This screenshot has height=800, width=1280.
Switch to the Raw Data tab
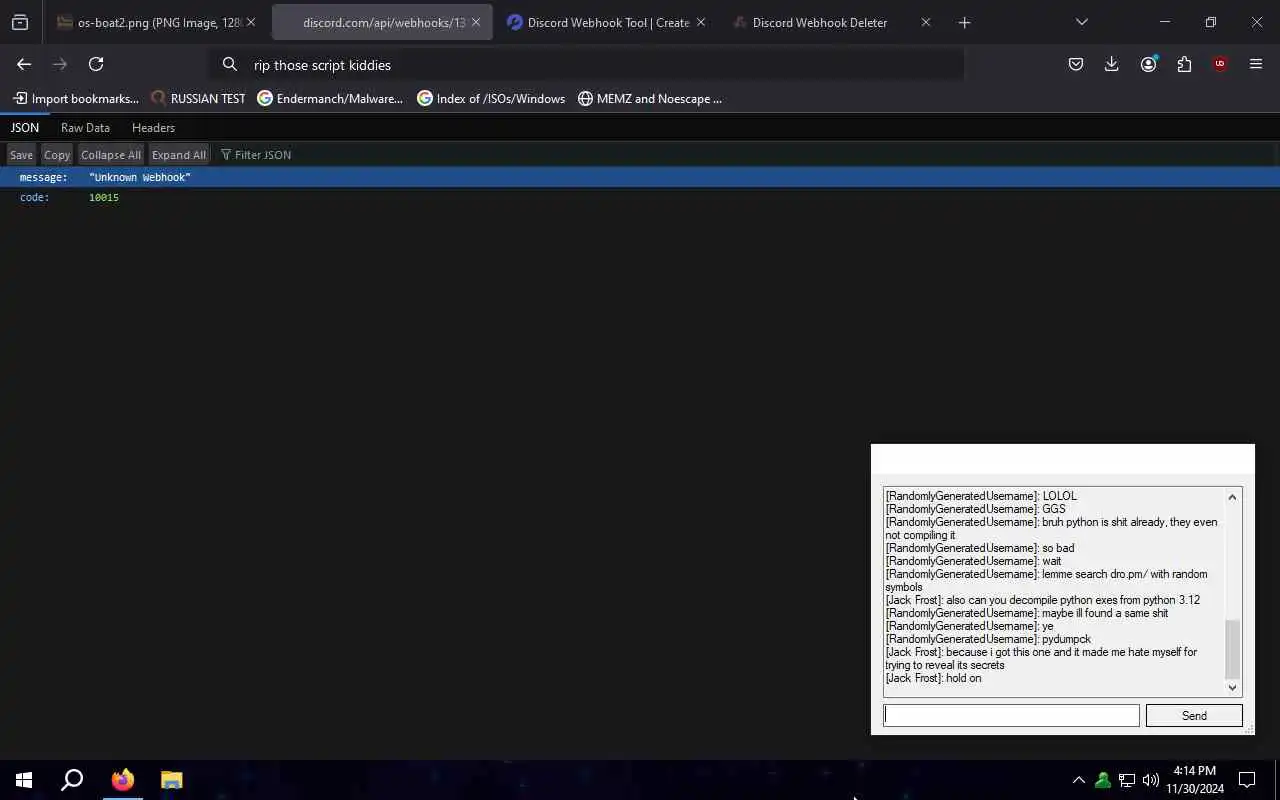point(85,127)
